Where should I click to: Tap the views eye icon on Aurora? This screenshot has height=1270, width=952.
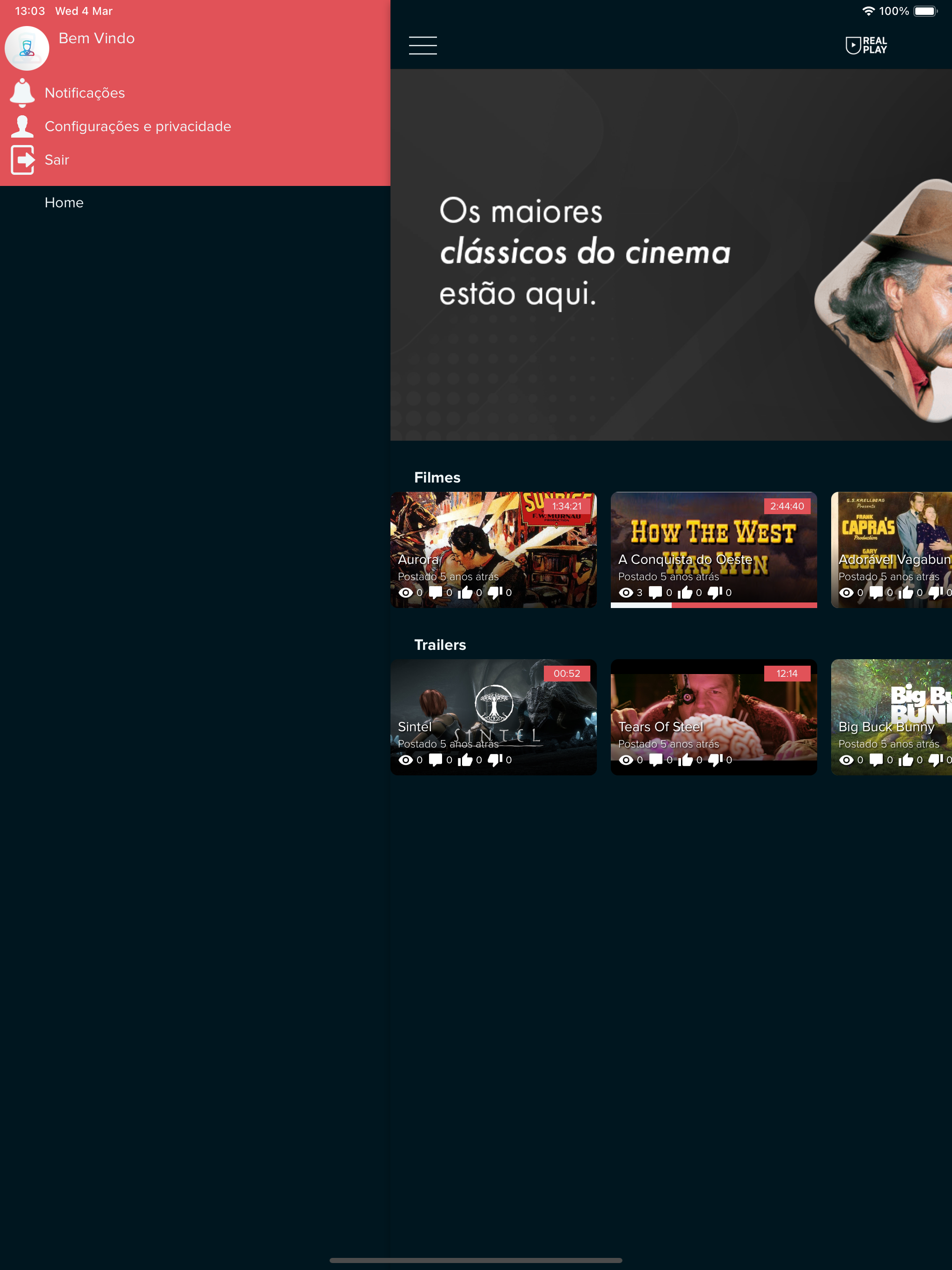[406, 593]
